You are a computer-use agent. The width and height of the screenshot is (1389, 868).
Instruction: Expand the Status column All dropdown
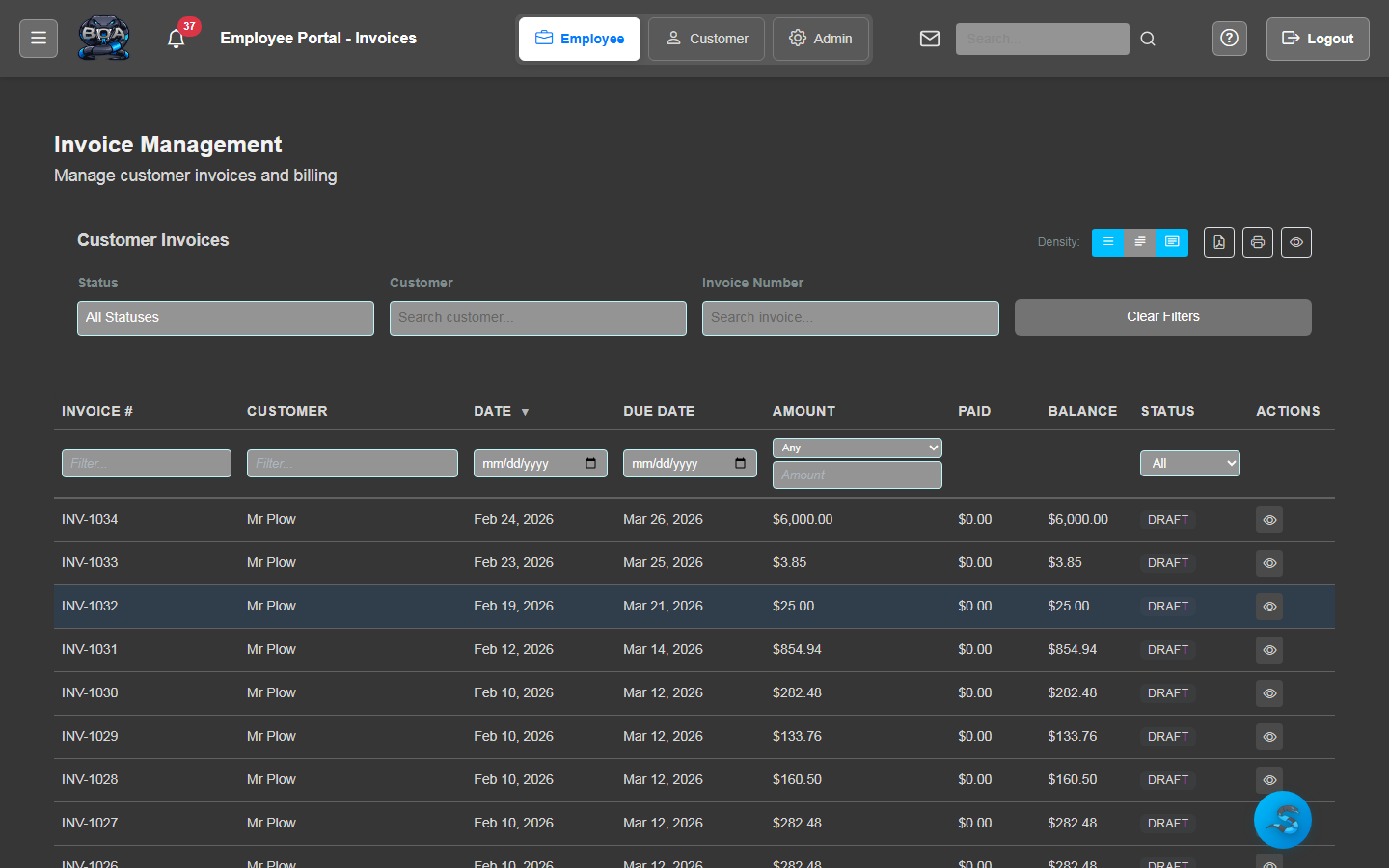click(x=1189, y=463)
